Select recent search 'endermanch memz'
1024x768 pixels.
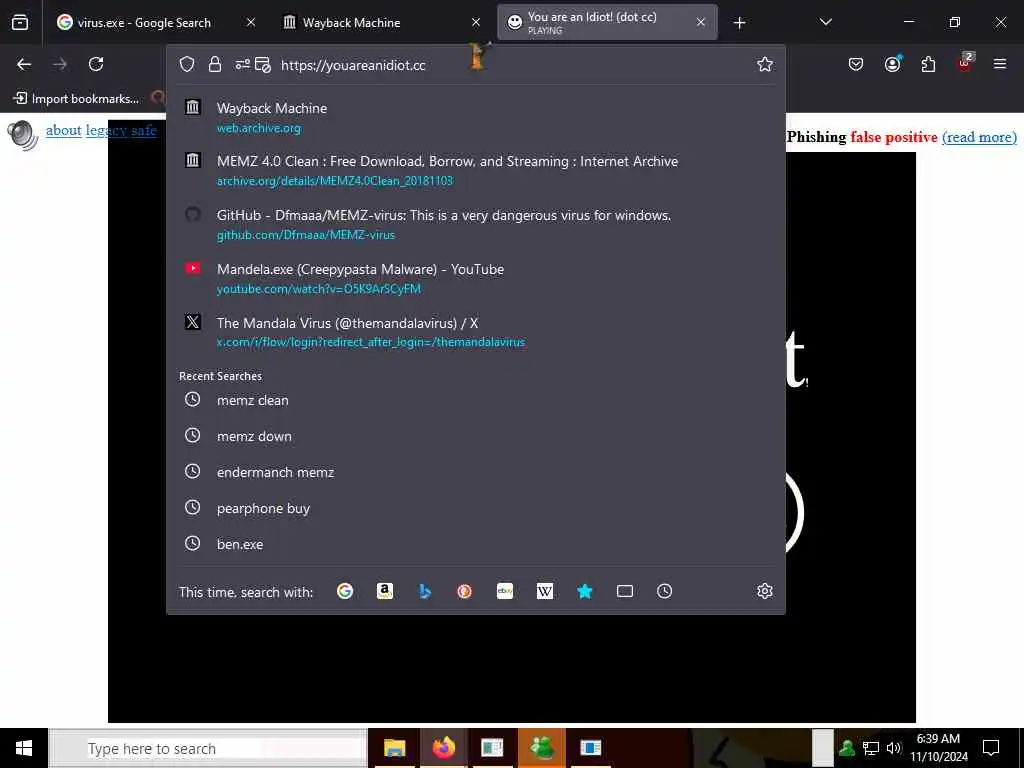point(476,472)
